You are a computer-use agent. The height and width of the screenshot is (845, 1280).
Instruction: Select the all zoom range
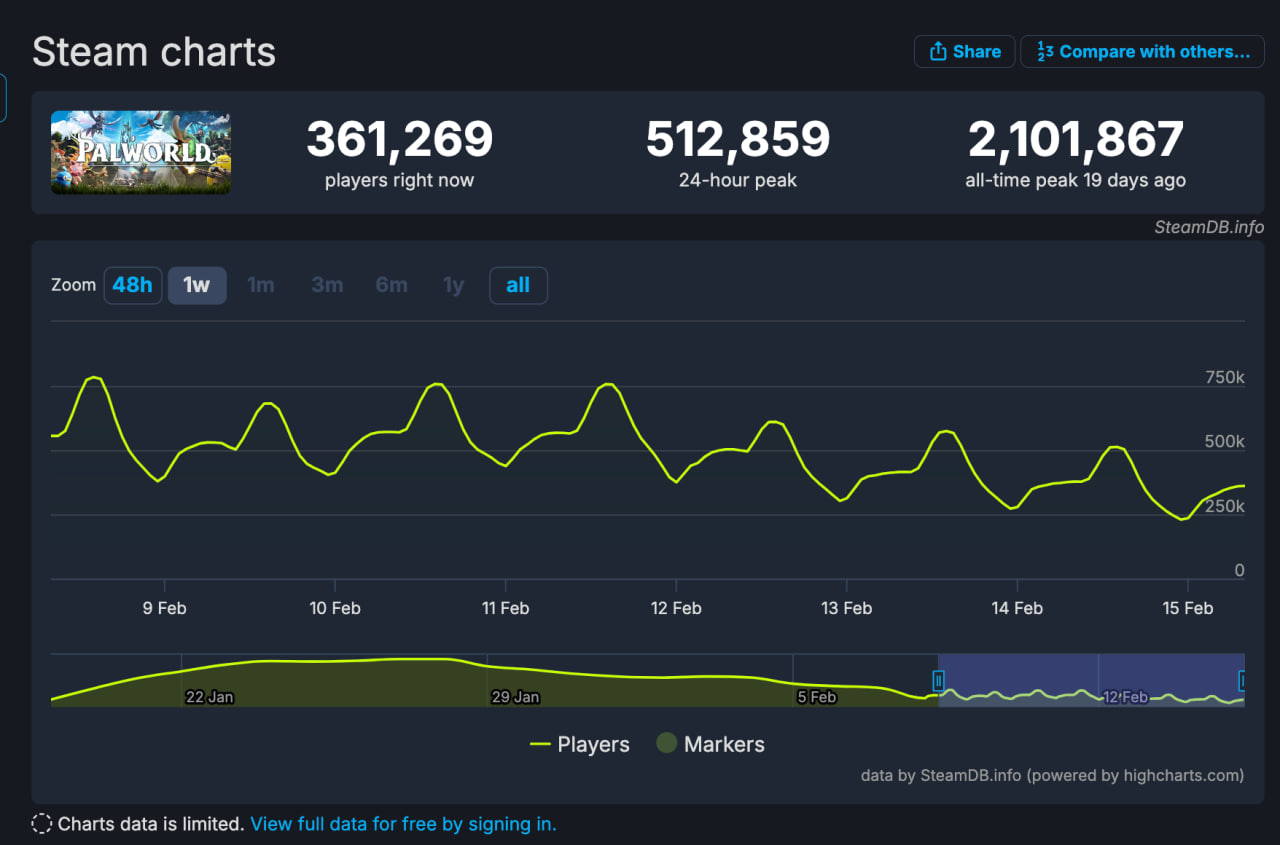click(x=518, y=285)
